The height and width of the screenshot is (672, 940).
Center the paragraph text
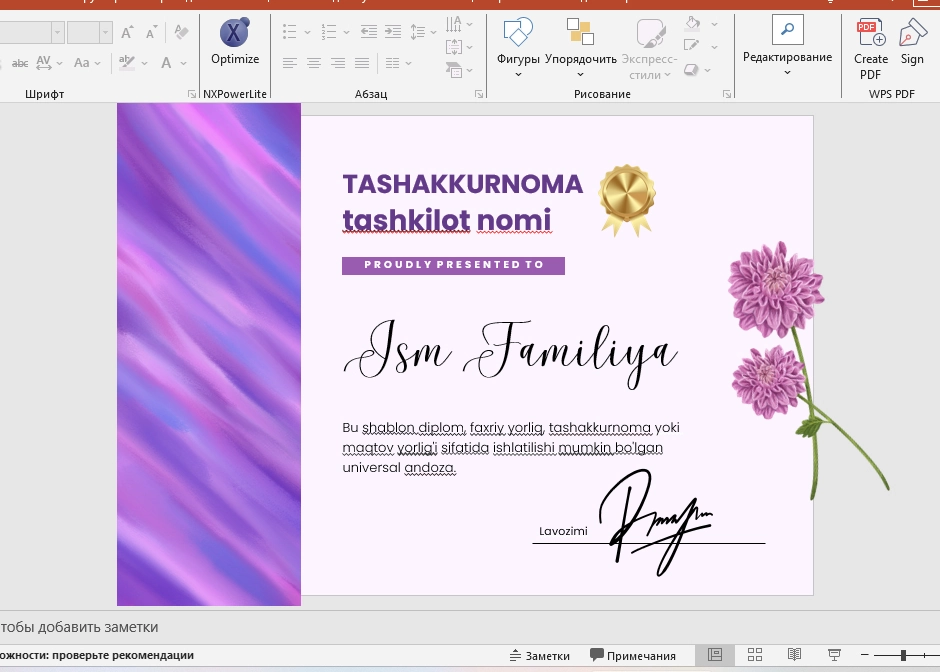pos(314,63)
